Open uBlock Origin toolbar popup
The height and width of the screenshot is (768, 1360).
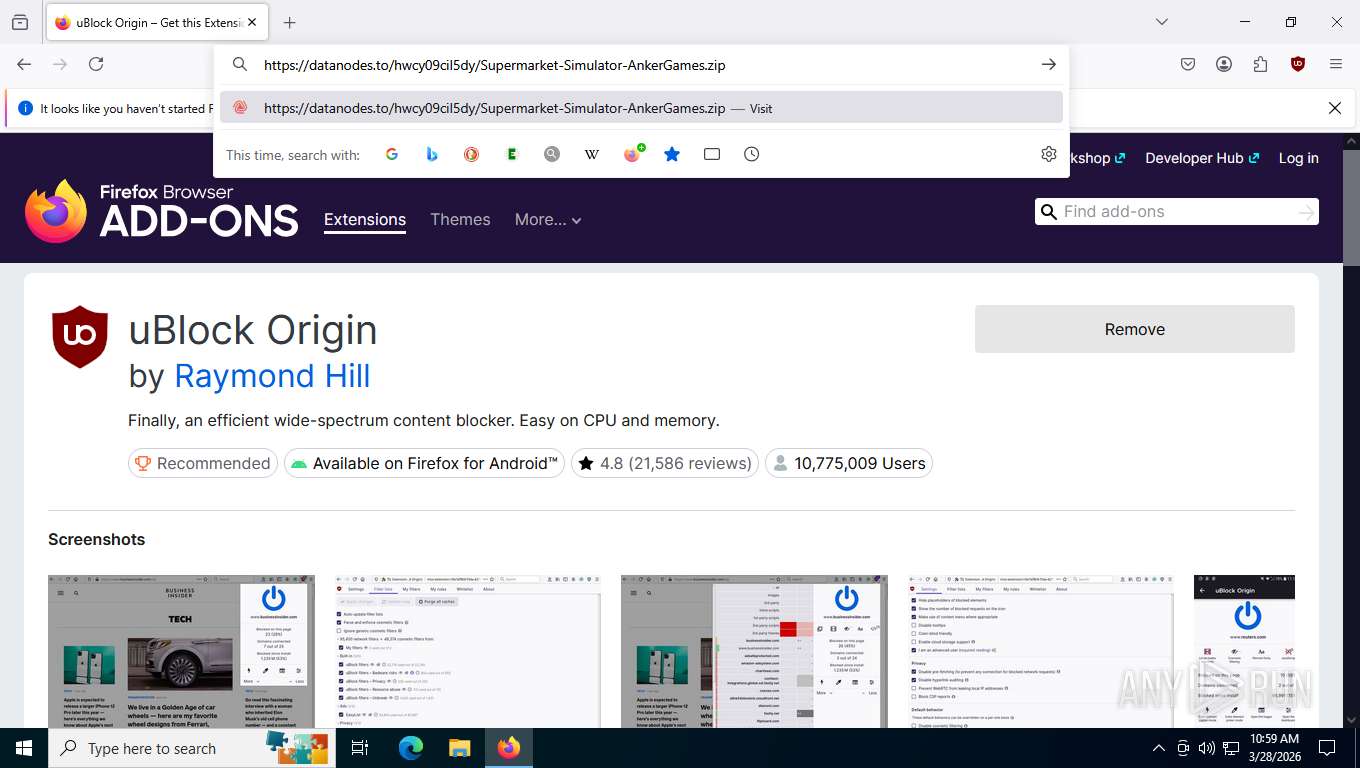[1298, 64]
